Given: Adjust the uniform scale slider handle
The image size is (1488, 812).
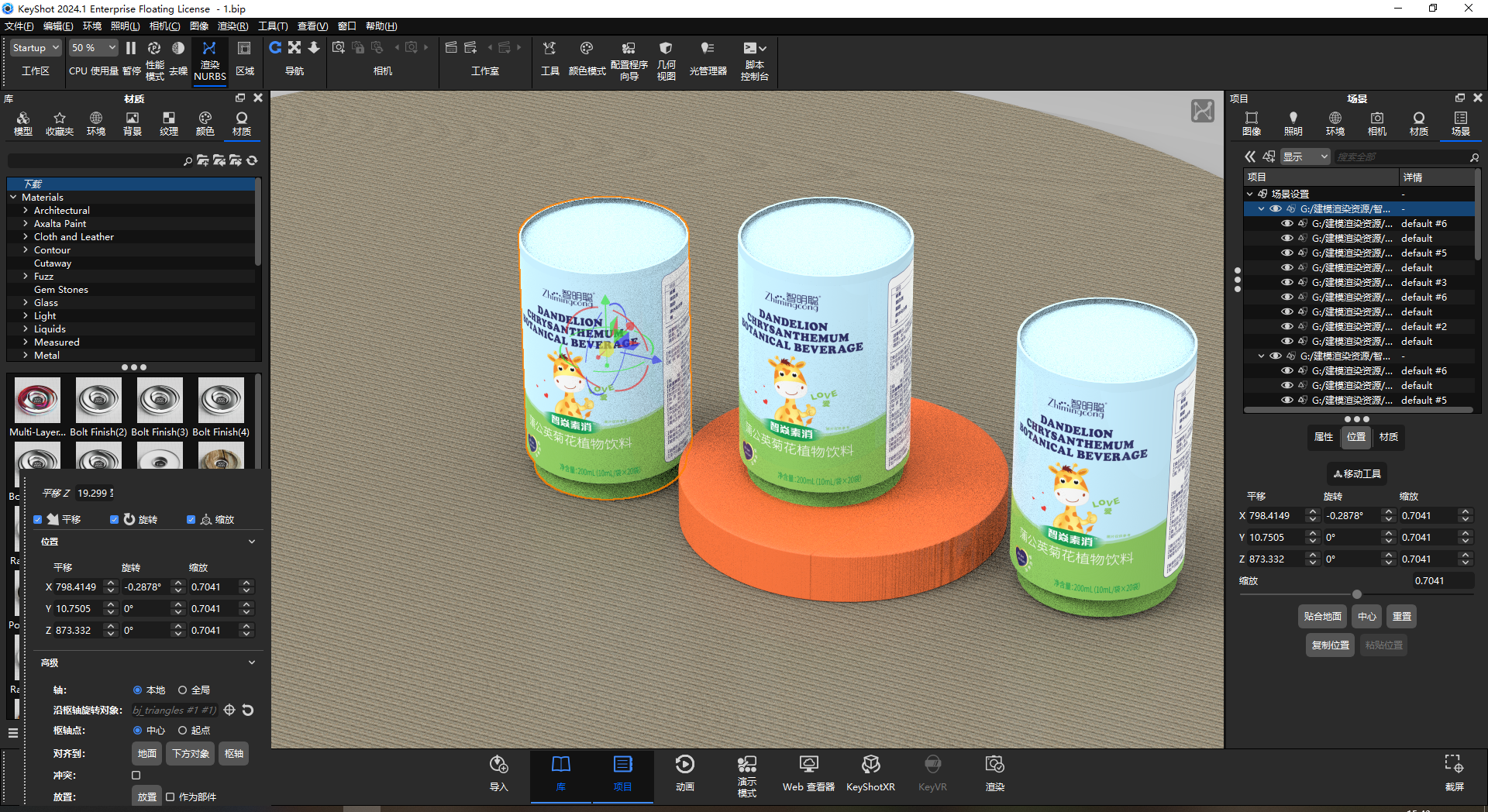Looking at the screenshot, I should tap(1356, 594).
